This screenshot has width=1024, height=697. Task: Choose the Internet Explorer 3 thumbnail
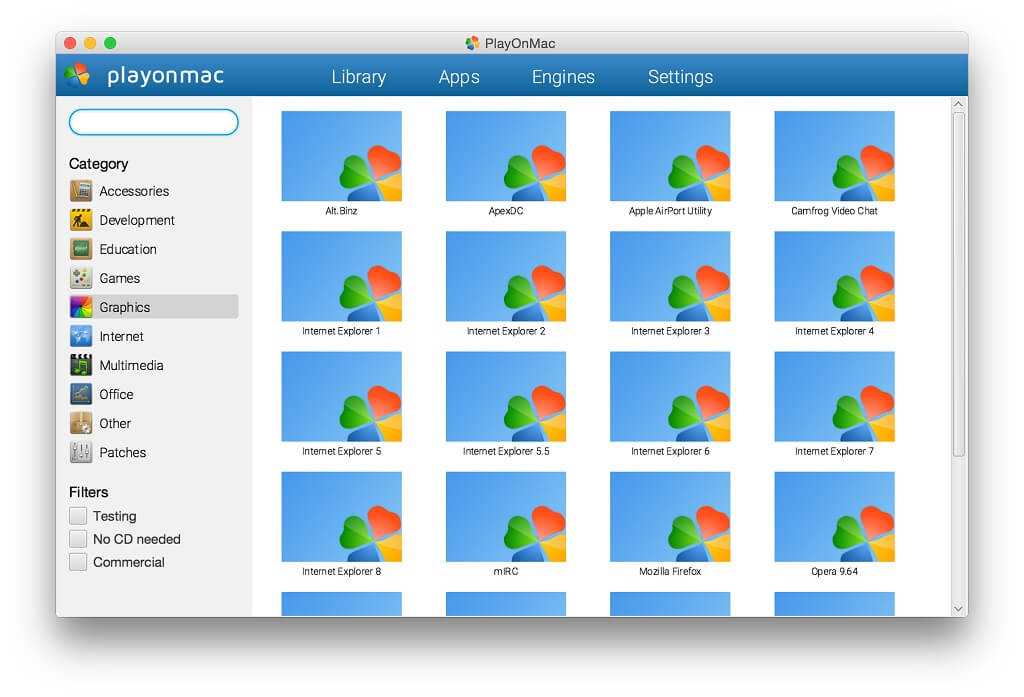[670, 276]
